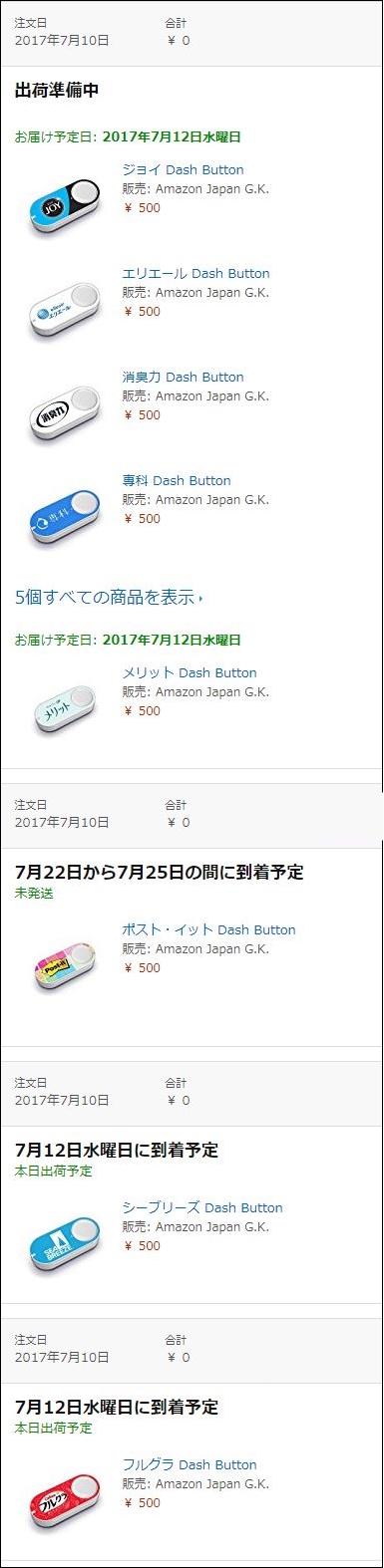Open the メリット Dash Button link
The height and width of the screenshot is (1568, 384).
190,672
